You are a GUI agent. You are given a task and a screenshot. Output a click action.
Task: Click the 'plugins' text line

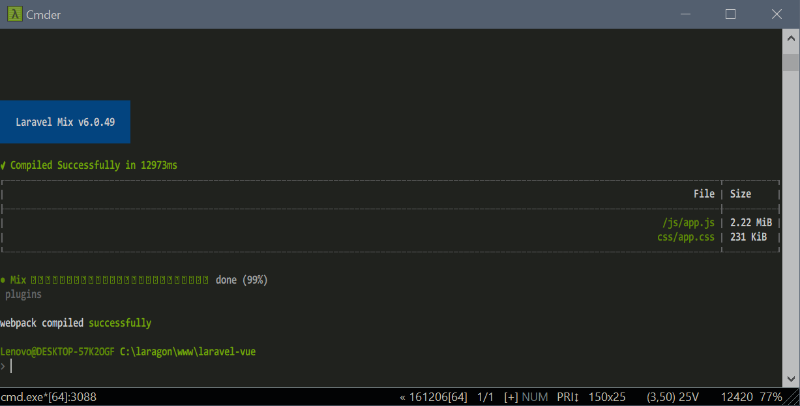[23, 294]
